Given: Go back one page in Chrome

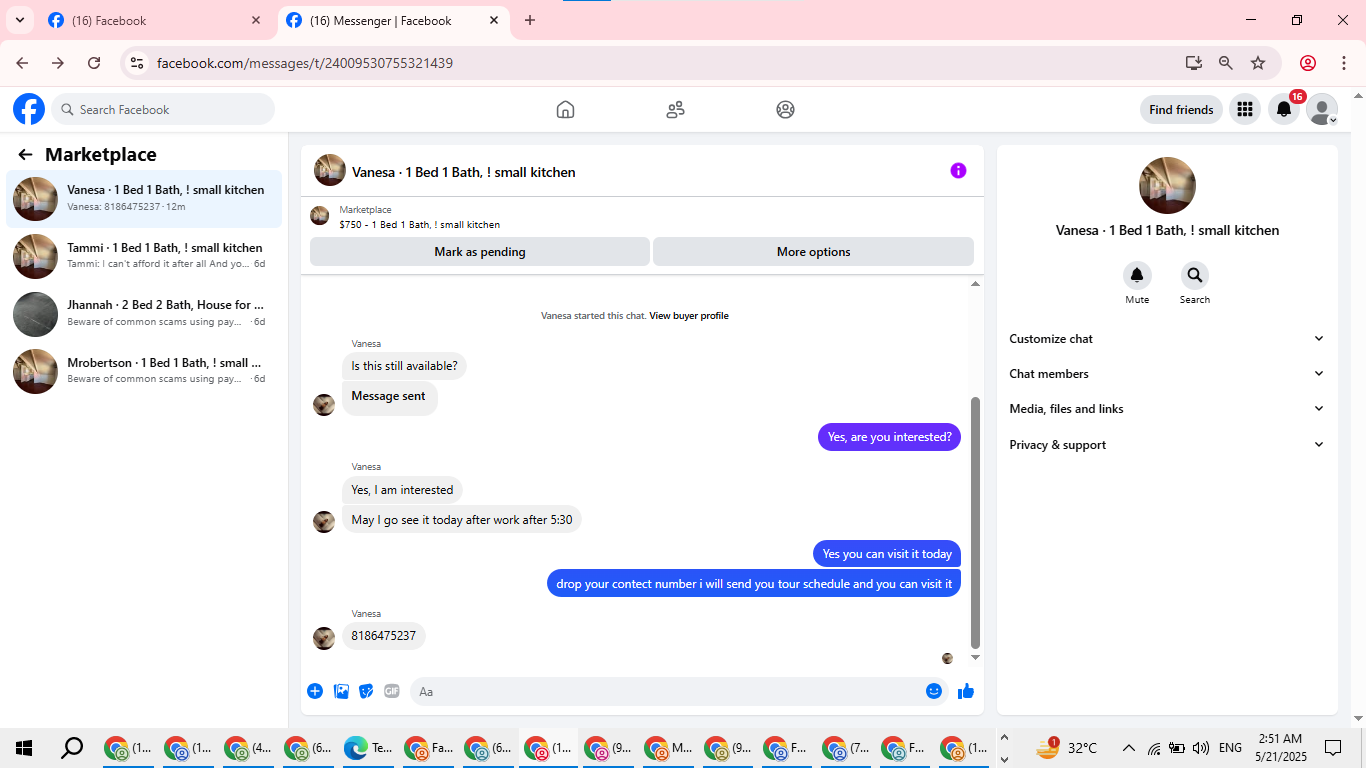Looking at the screenshot, I should point(22,63).
